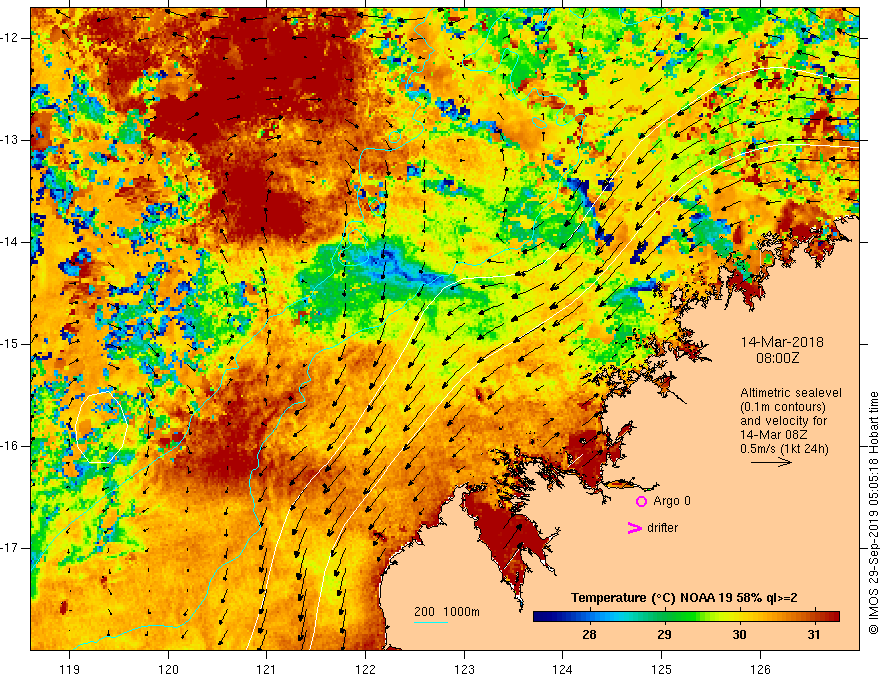Click the 0.5m/s velocity scale arrow
The image size is (880, 680).
pos(771,462)
